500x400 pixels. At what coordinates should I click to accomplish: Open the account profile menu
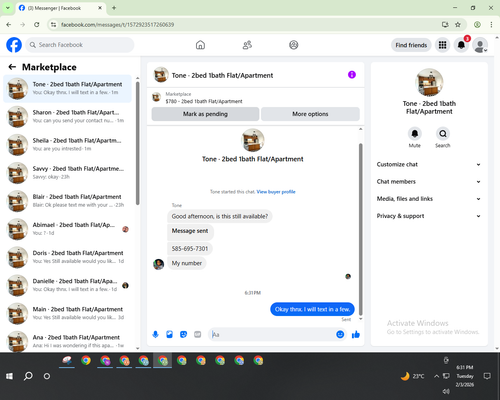tap(480, 45)
